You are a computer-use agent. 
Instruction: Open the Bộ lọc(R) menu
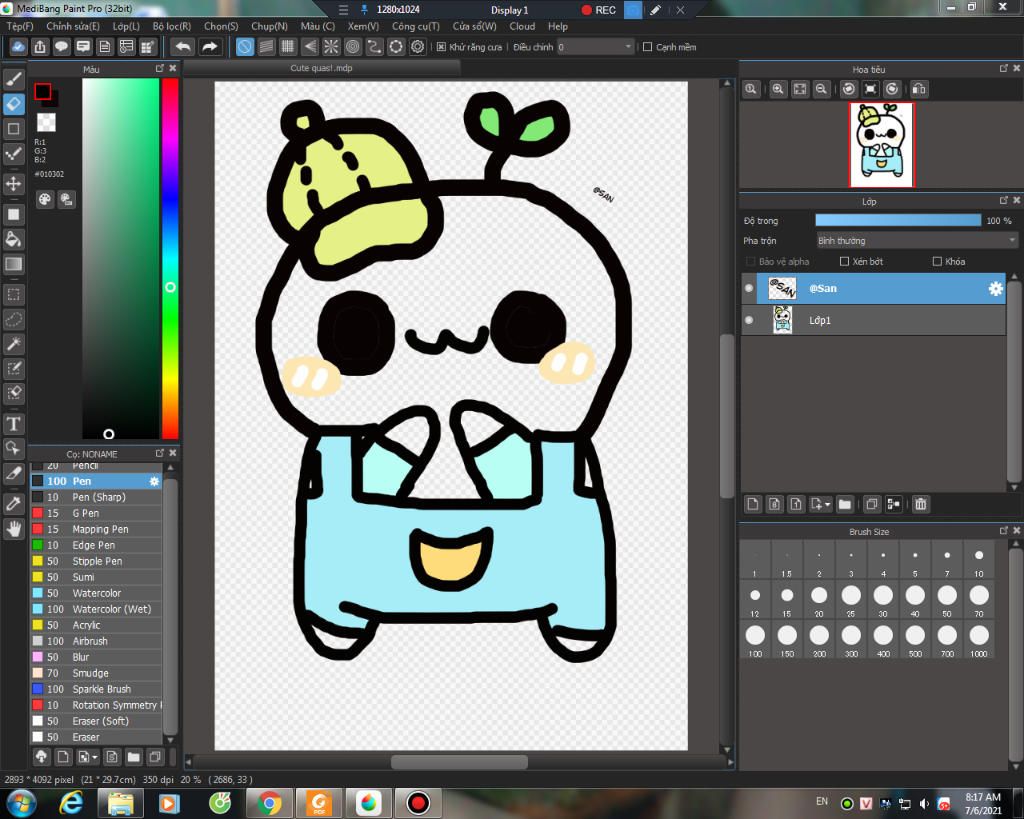coord(172,27)
